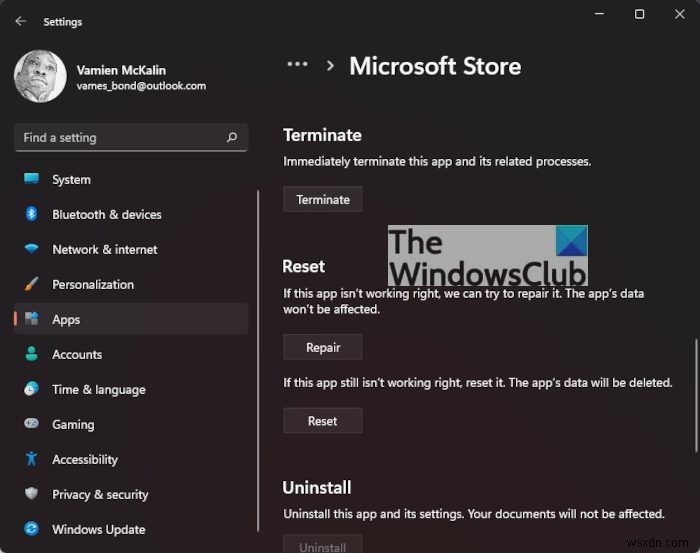Viewport: 700px width, 553px height.
Task: Open the user profile picture
Action: [x=40, y=76]
